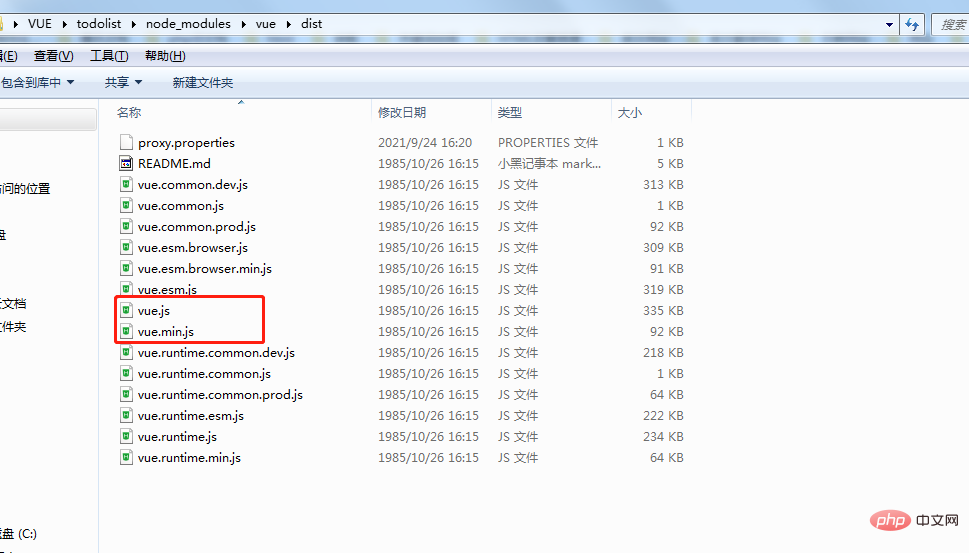Go to the VUE folder in the path
Image resolution: width=969 pixels, height=553 pixels.
[x=40, y=24]
